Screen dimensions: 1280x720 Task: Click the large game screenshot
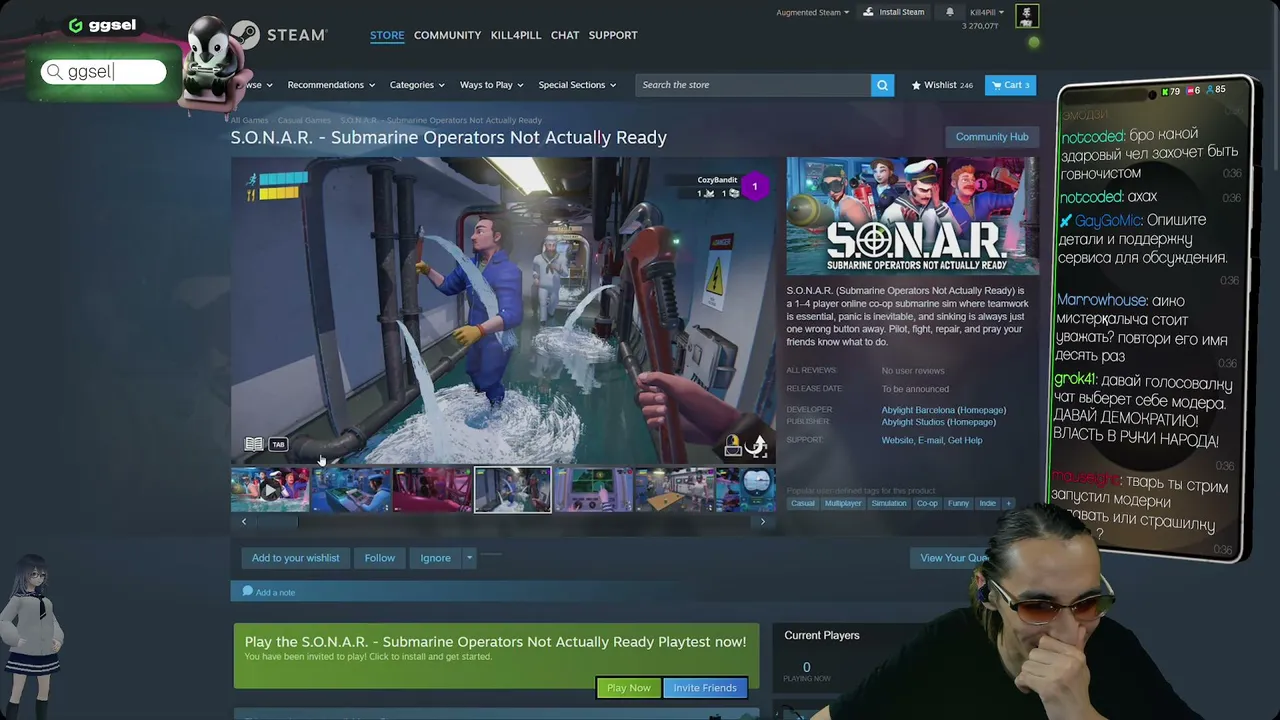[x=503, y=310]
